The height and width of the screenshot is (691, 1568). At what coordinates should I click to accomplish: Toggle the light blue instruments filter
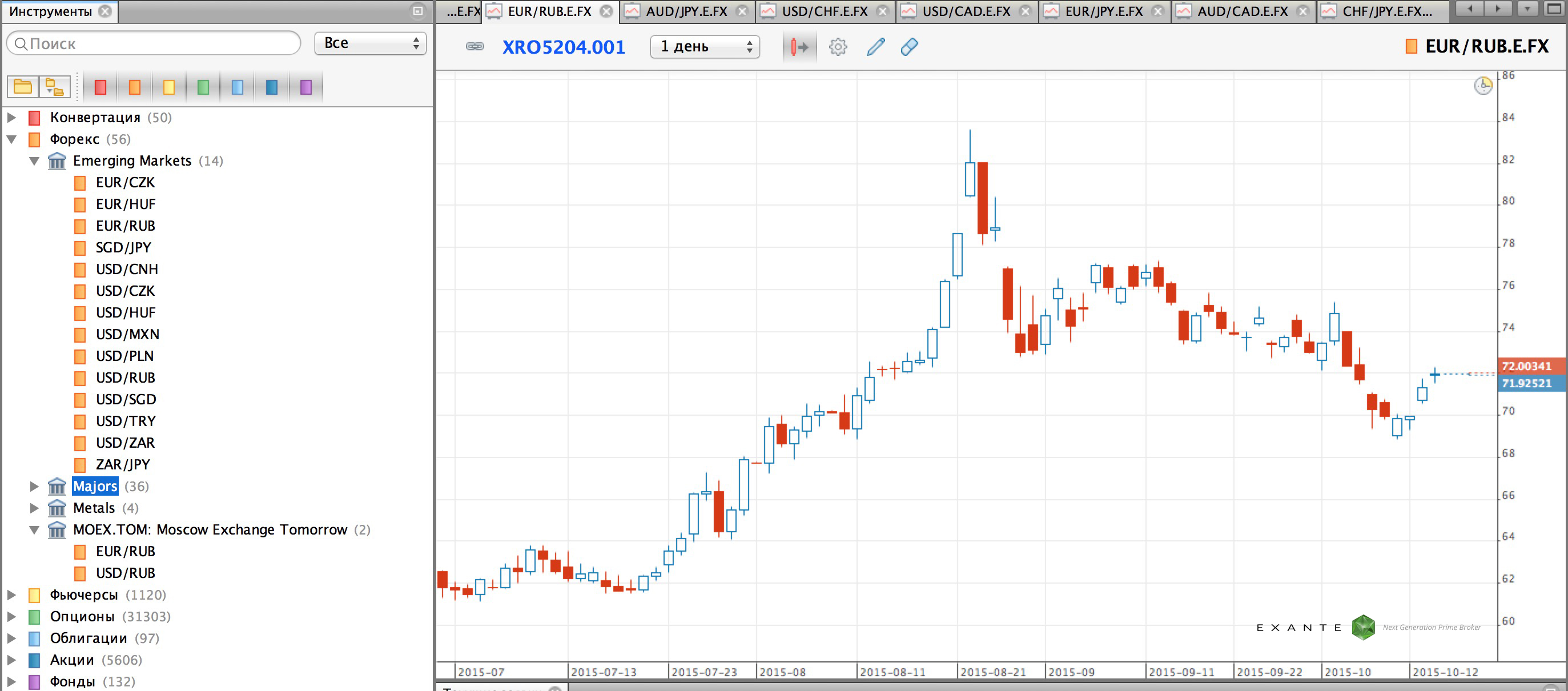coord(238,87)
